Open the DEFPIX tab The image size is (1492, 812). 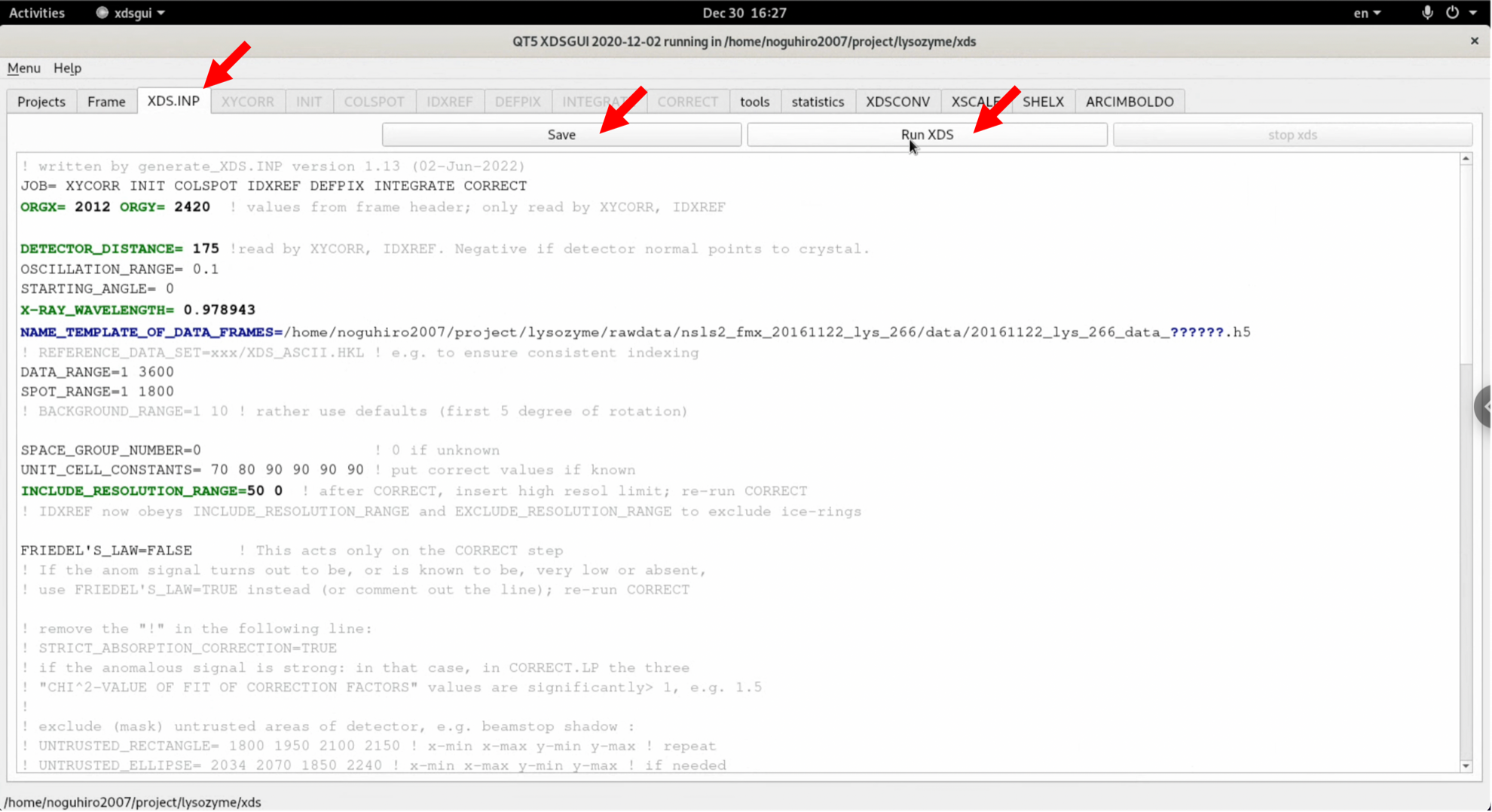[518, 102]
